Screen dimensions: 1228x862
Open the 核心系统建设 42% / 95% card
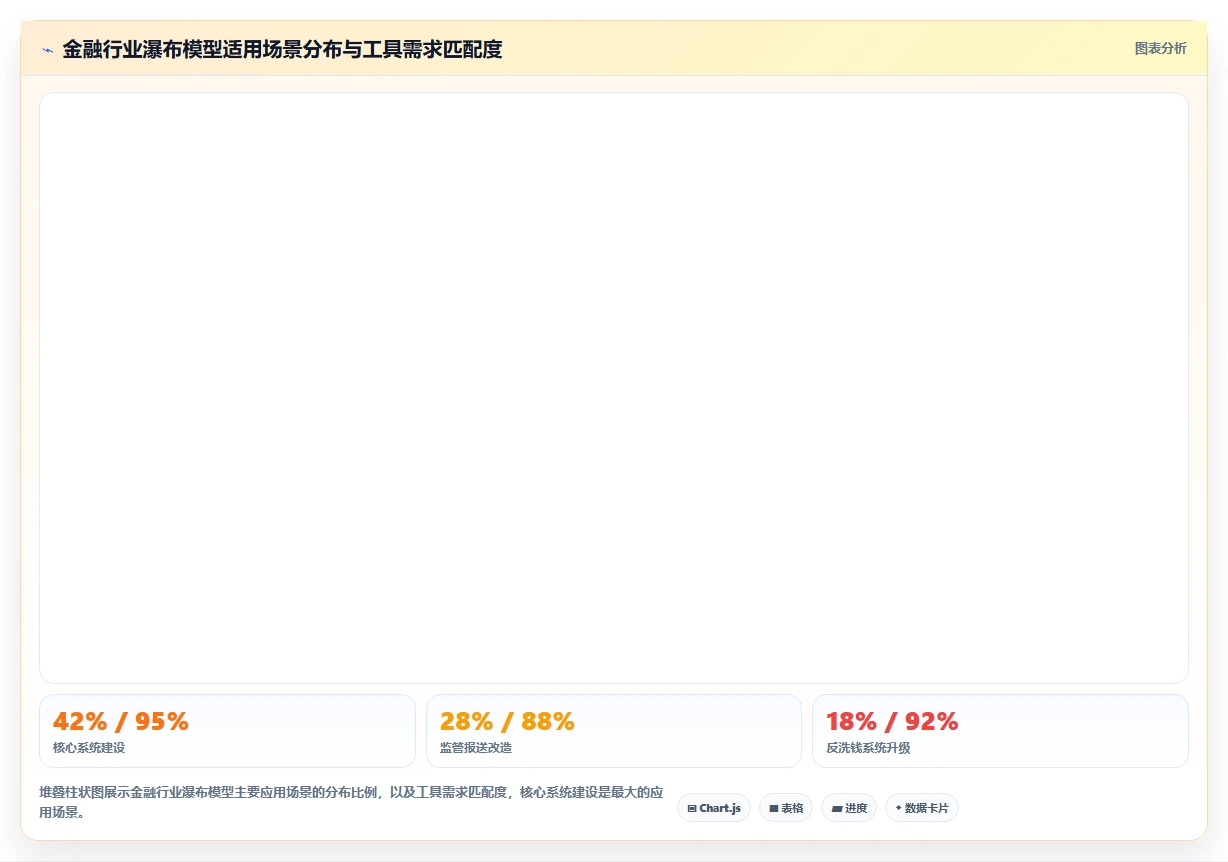point(227,731)
